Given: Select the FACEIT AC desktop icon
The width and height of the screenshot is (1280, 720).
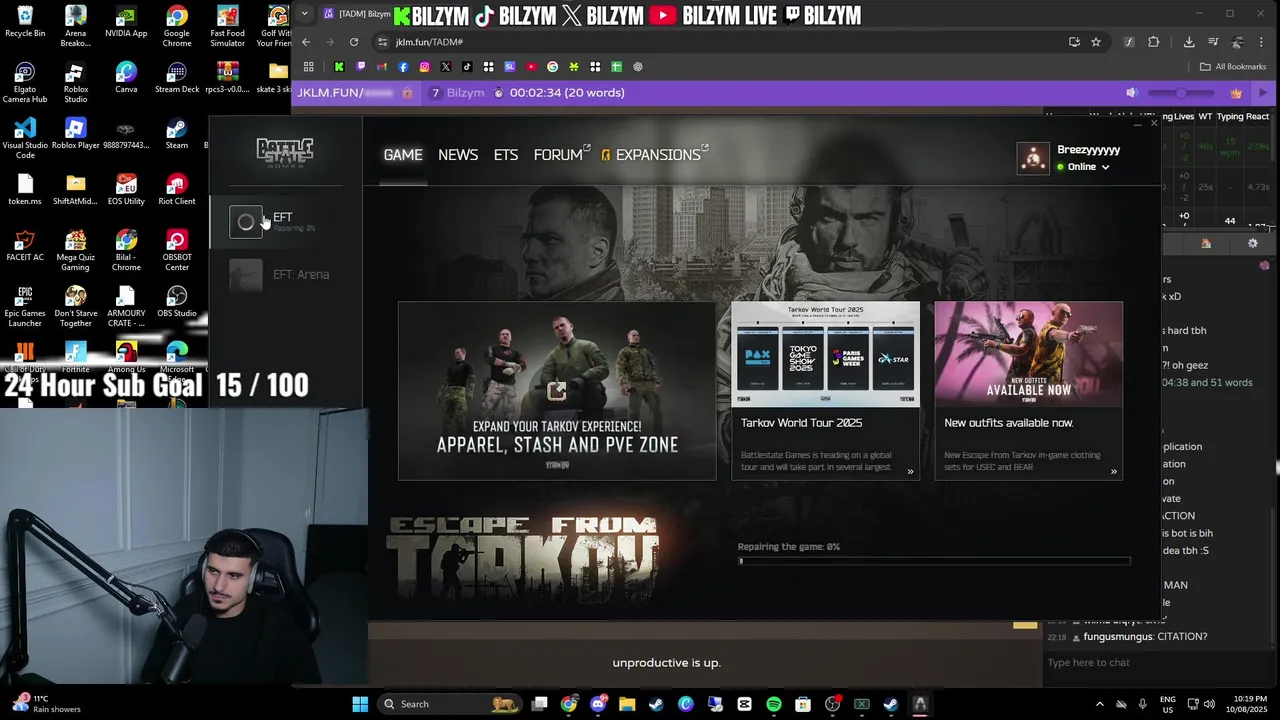Looking at the screenshot, I should 25,246.
